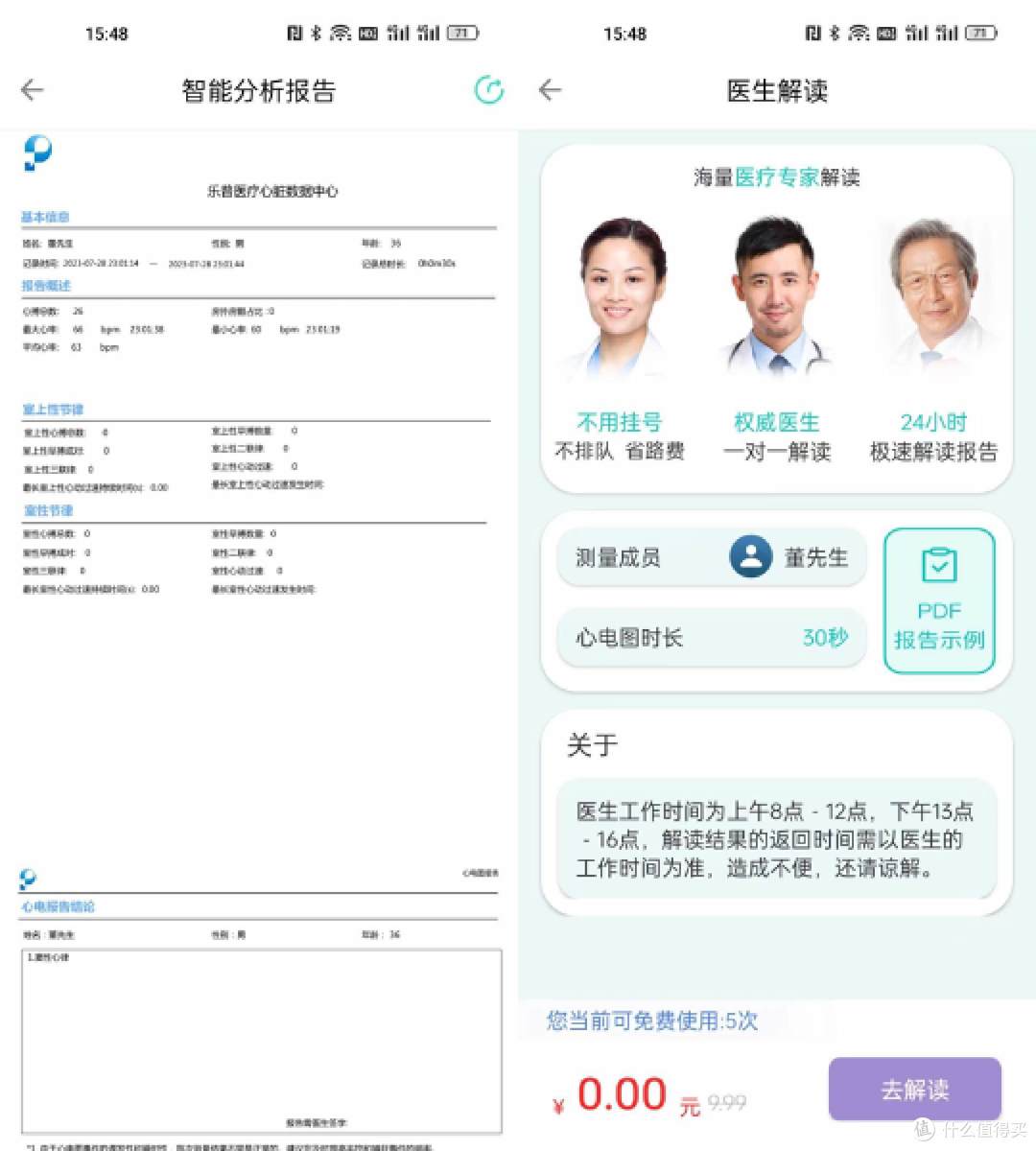Tap the 不用挂号 label
Screen dimensions: 1036x1151
[x=620, y=422]
